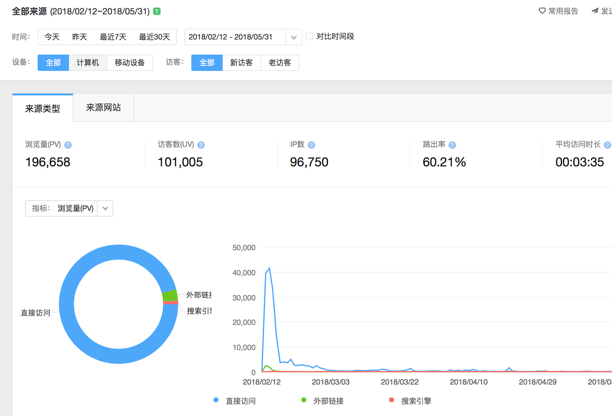Choose the 今天 time range
612x416 pixels.
[x=52, y=37]
